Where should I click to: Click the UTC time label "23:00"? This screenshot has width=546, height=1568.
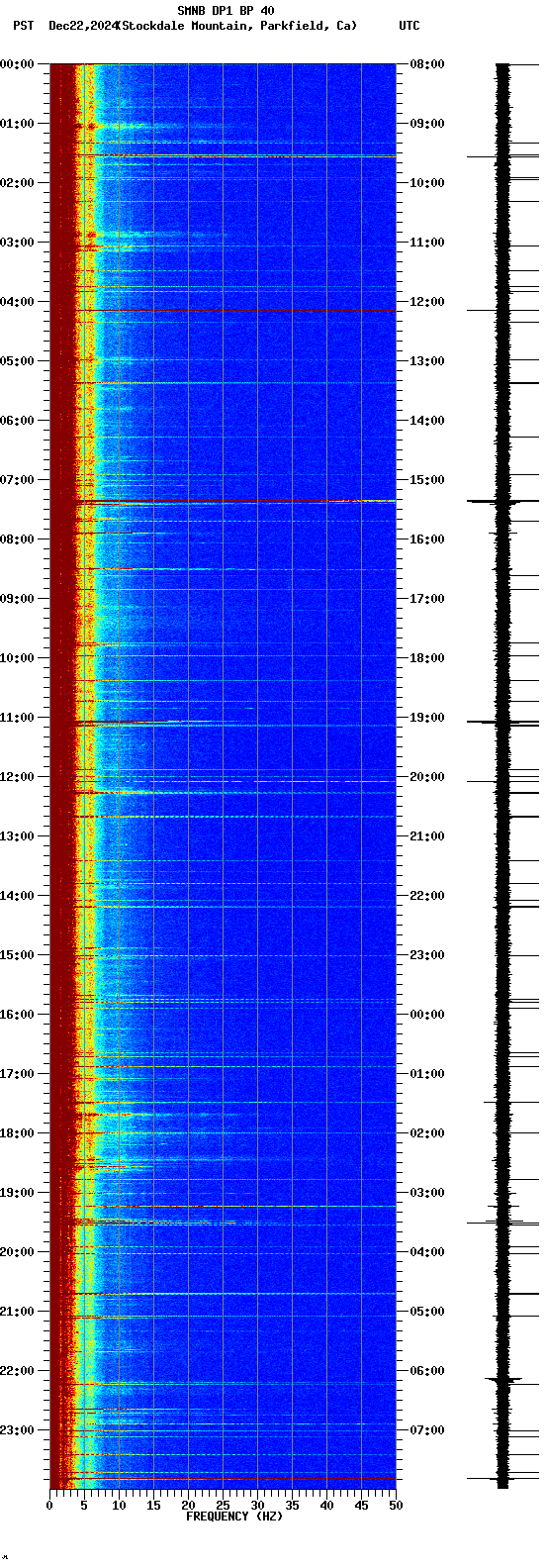427,955
